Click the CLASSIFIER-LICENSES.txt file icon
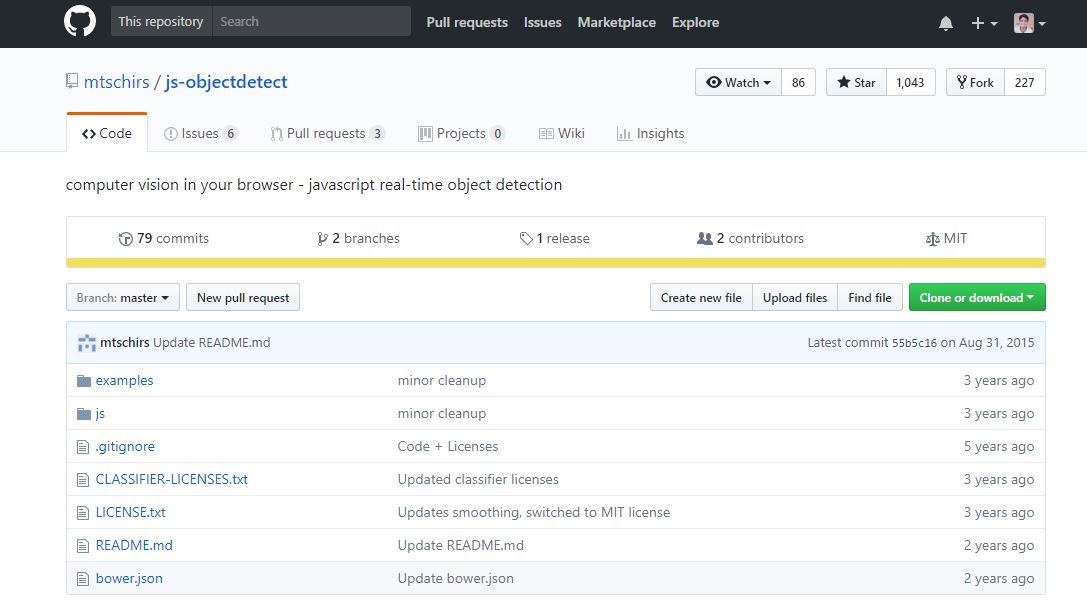1087x604 pixels. click(x=83, y=480)
